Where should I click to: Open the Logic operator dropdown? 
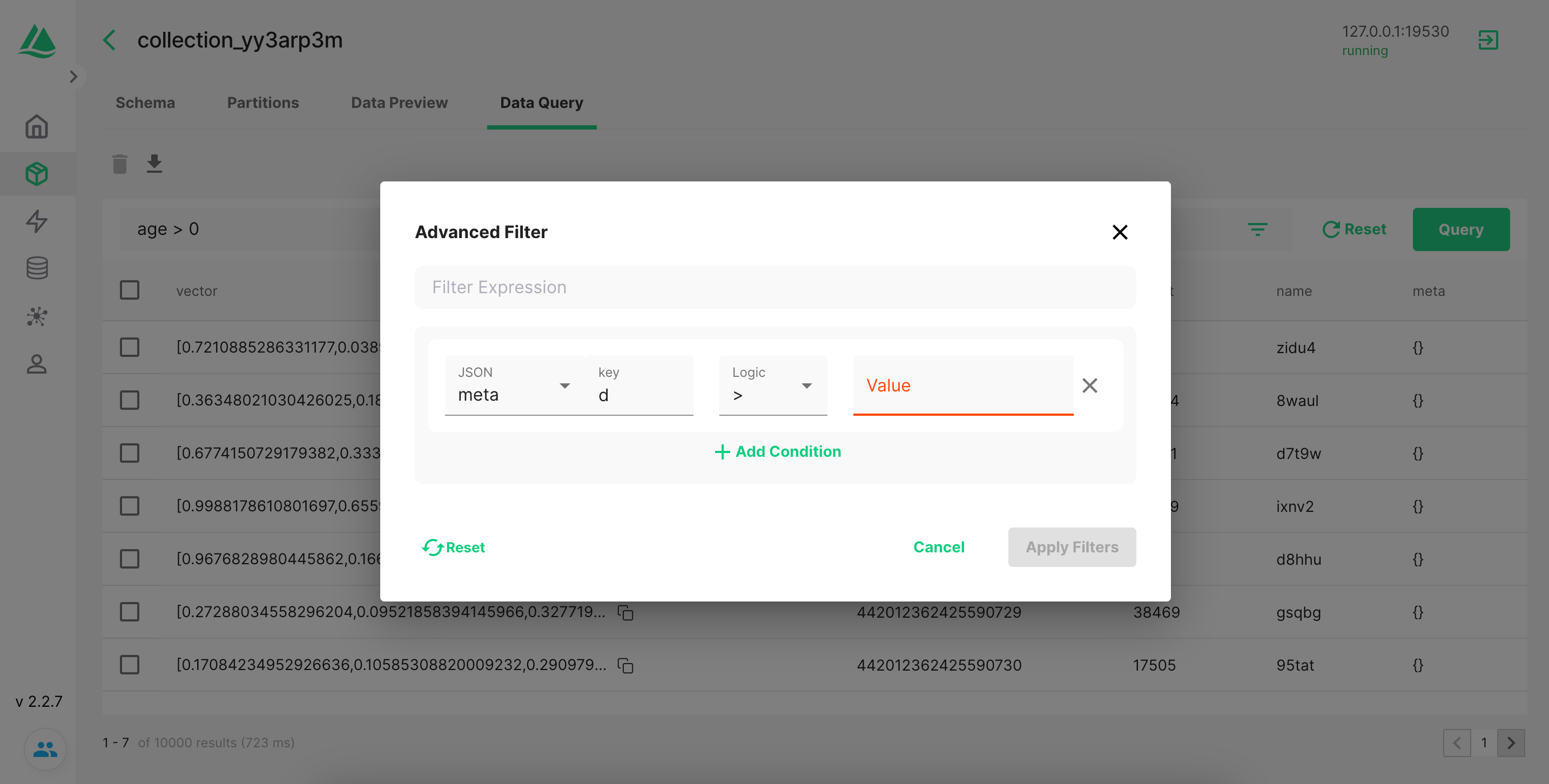click(772, 386)
